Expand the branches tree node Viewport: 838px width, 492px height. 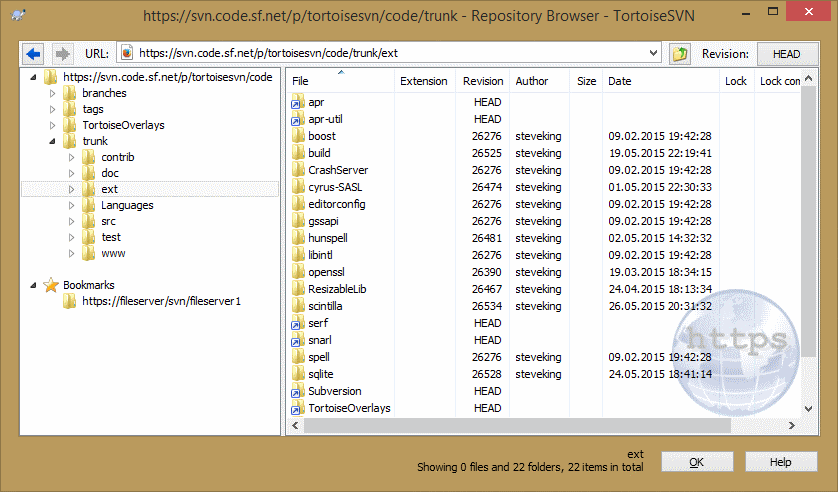[x=52, y=93]
